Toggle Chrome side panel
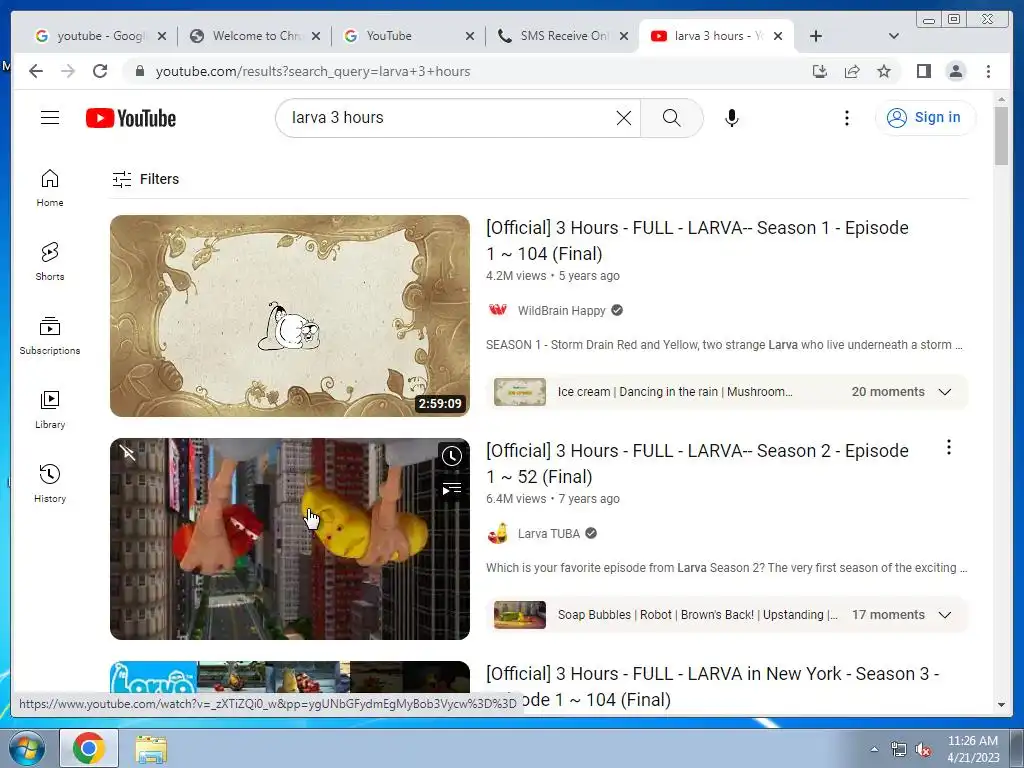Viewport: 1024px width, 768px height. click(923, 71)
